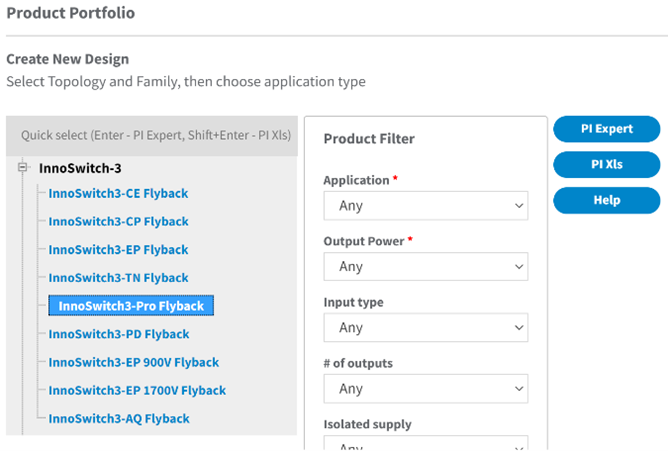Image resolution: width=668 pixels, height=451 pixels.
Task: Click the Product Filter heading
Action: point(369,139)
